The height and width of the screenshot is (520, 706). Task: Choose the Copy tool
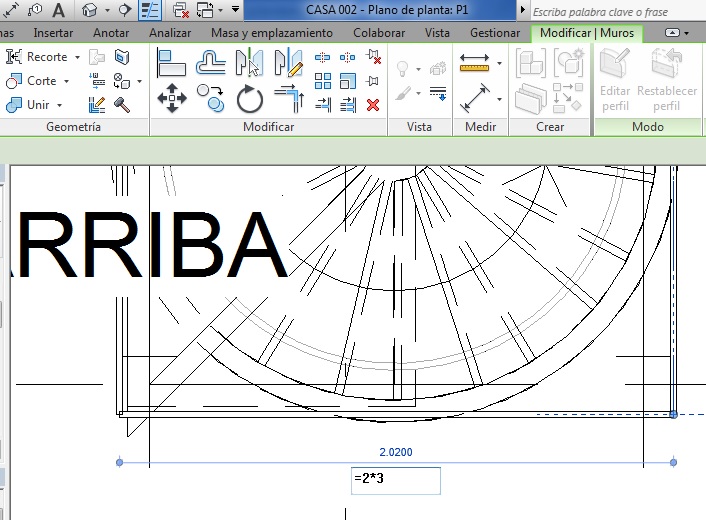[x=210, y=97]
